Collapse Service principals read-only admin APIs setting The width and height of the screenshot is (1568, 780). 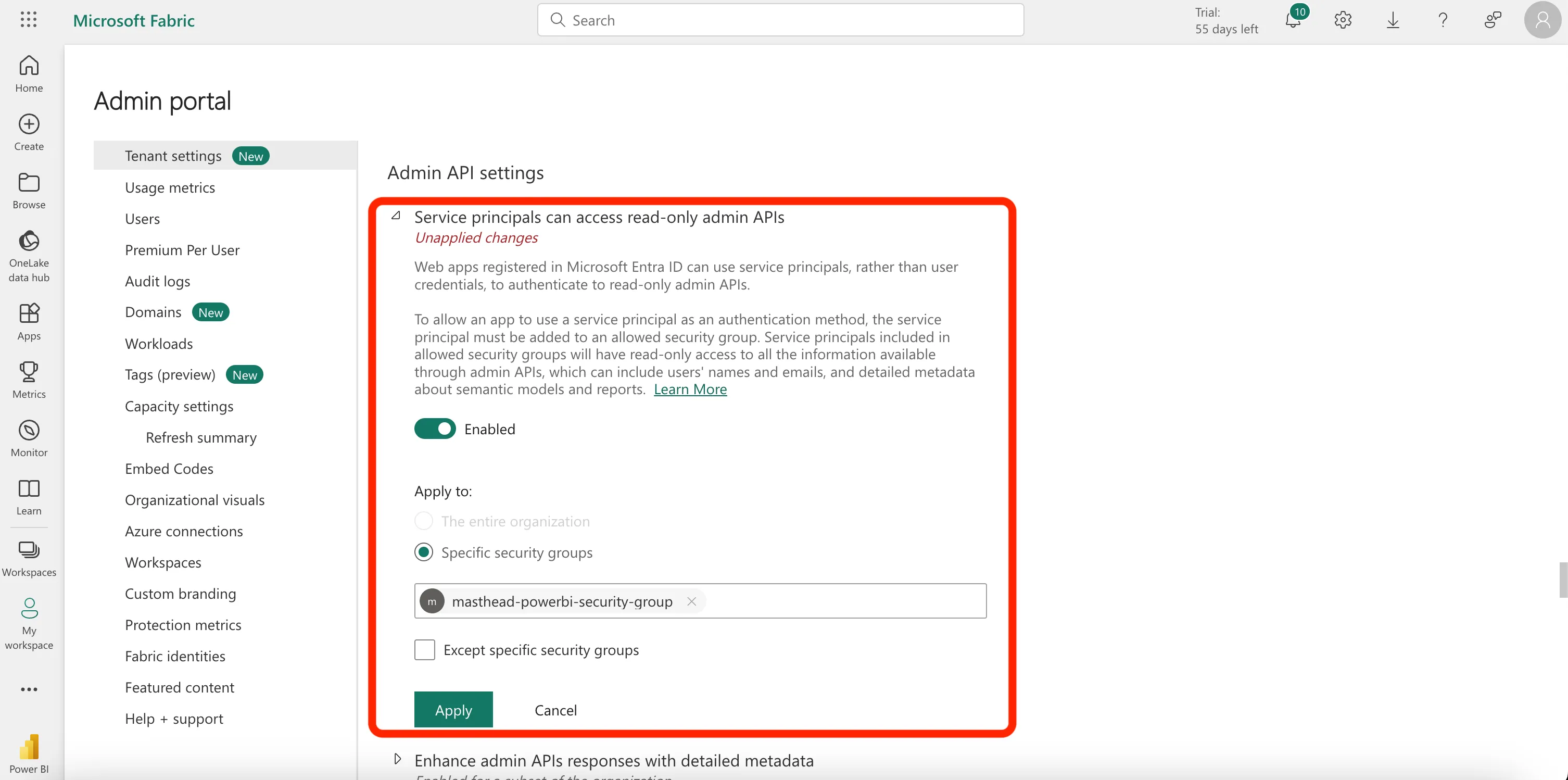(x=396, y=216)
